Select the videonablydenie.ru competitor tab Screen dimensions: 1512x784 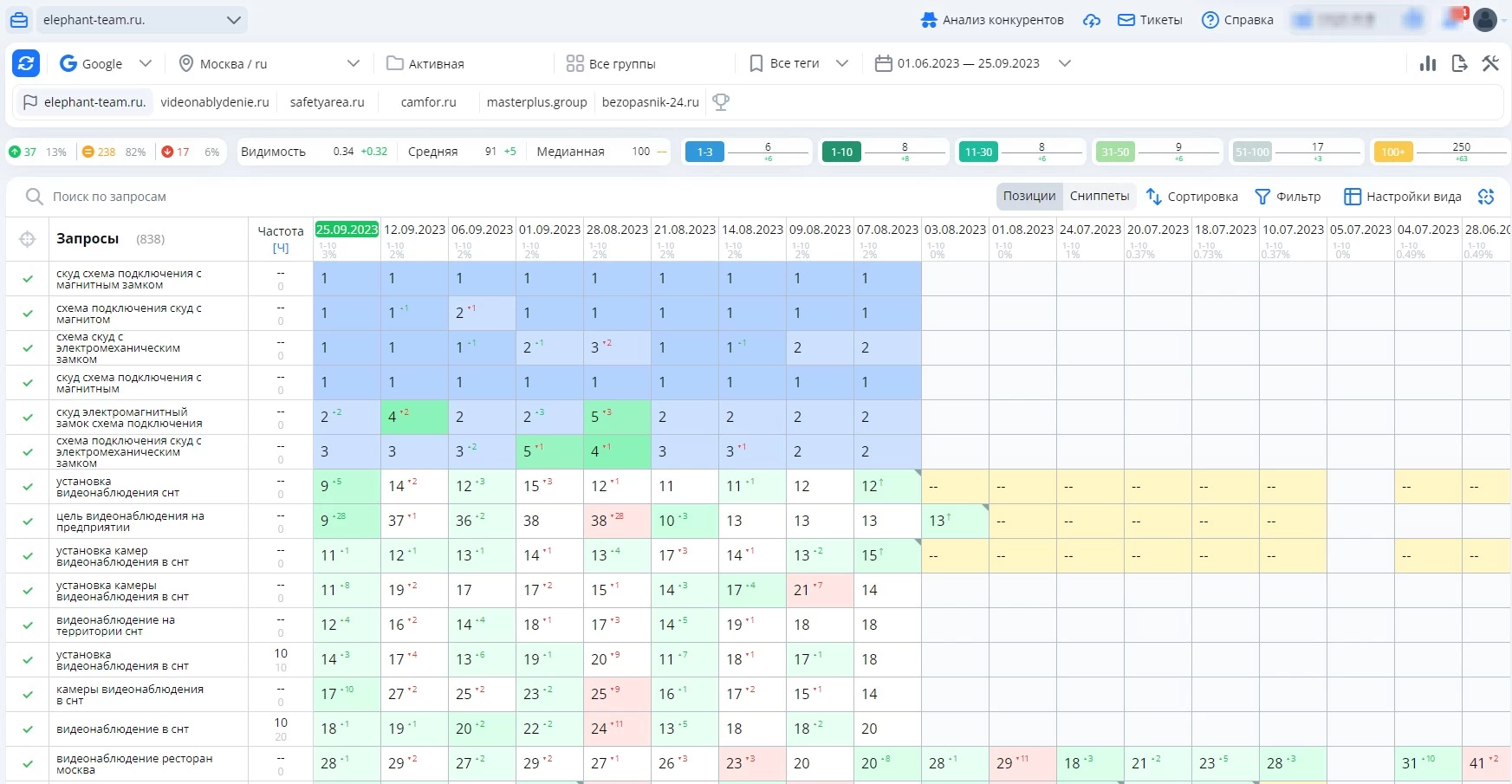215,102
